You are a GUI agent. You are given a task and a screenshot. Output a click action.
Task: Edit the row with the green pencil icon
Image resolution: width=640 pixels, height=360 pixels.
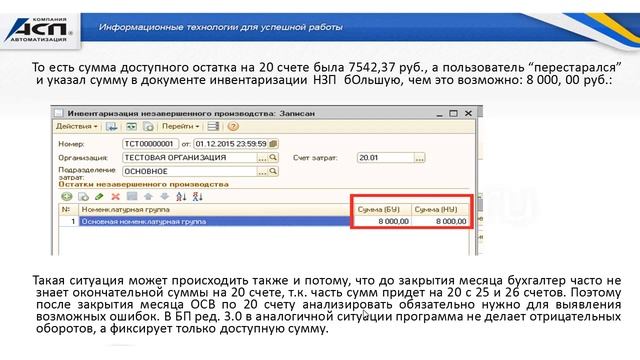99,197
